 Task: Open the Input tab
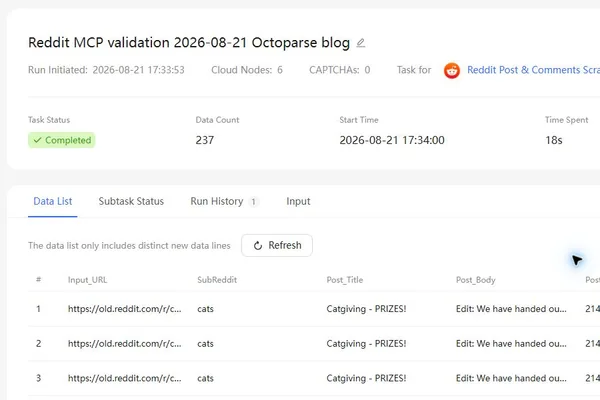[298, 201]
